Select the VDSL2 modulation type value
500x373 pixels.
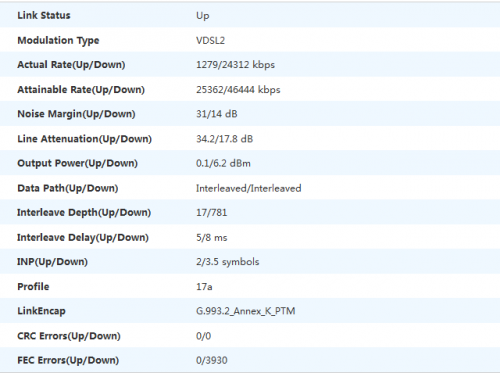tap(210, 40)
